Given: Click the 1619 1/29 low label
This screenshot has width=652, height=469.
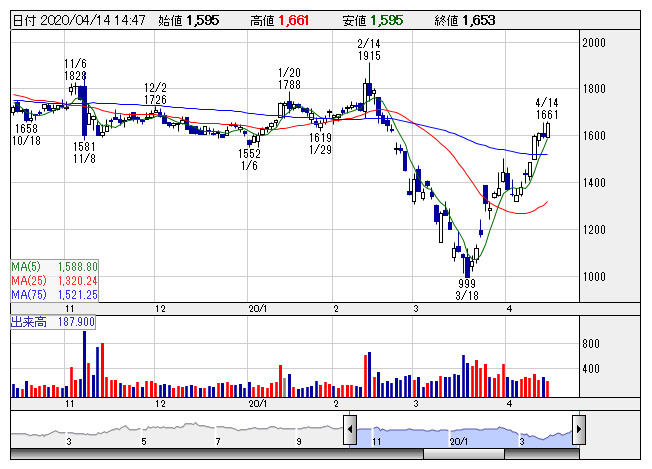Looking at the screenshot, I should click(x=320, y=143).
